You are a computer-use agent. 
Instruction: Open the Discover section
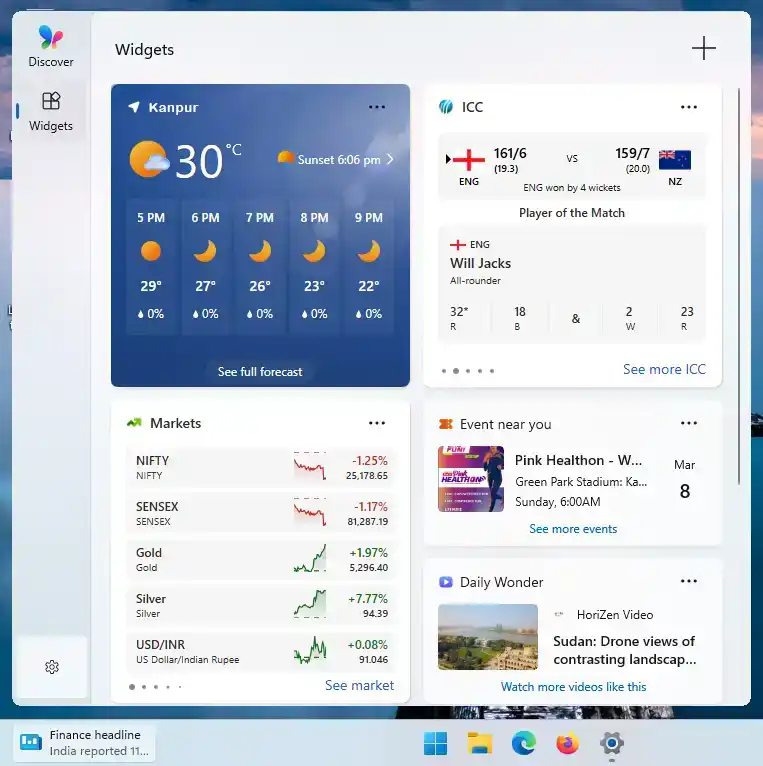point(51,47)
